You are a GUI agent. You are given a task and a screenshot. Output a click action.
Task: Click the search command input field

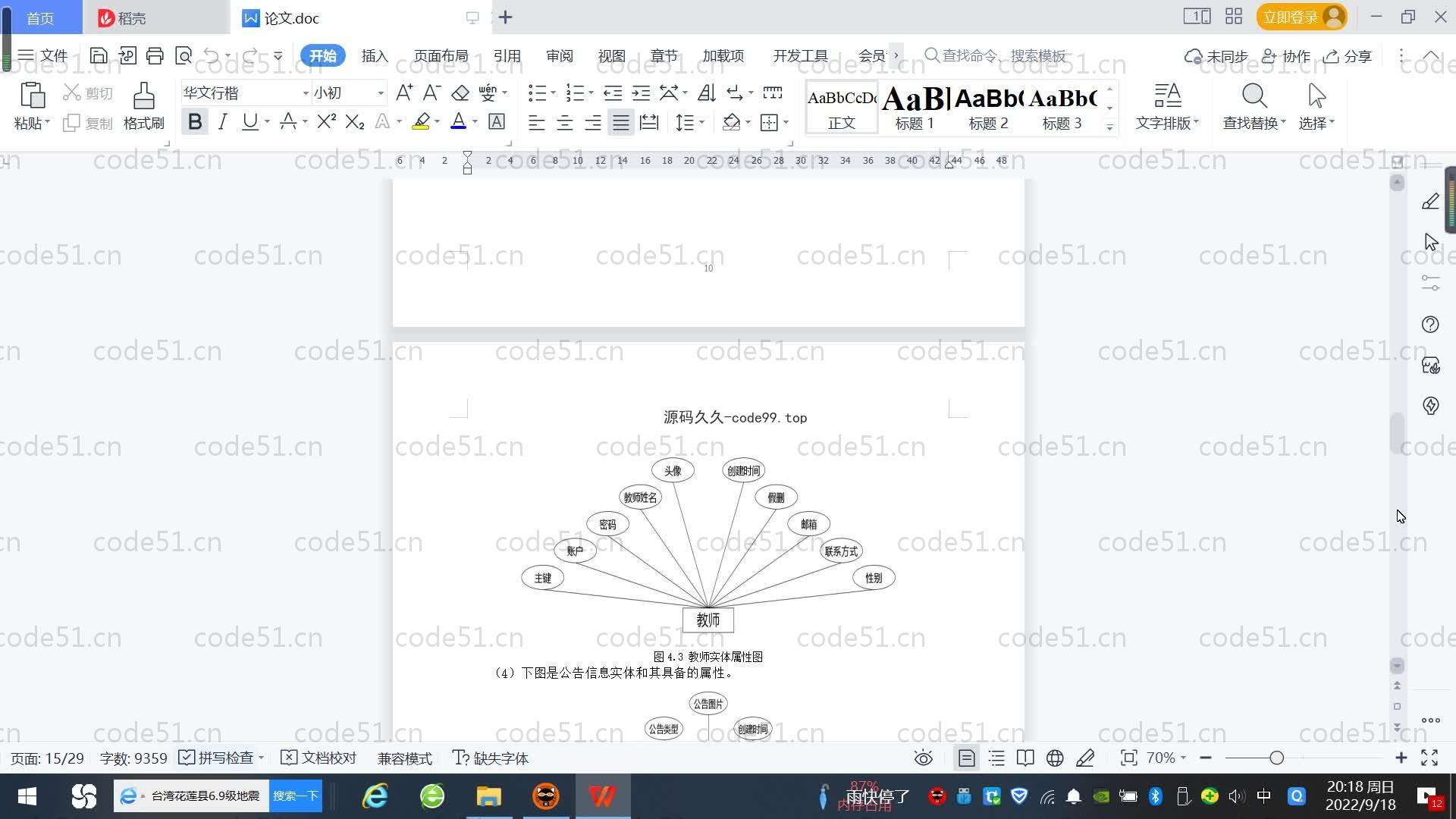[995, 55]
